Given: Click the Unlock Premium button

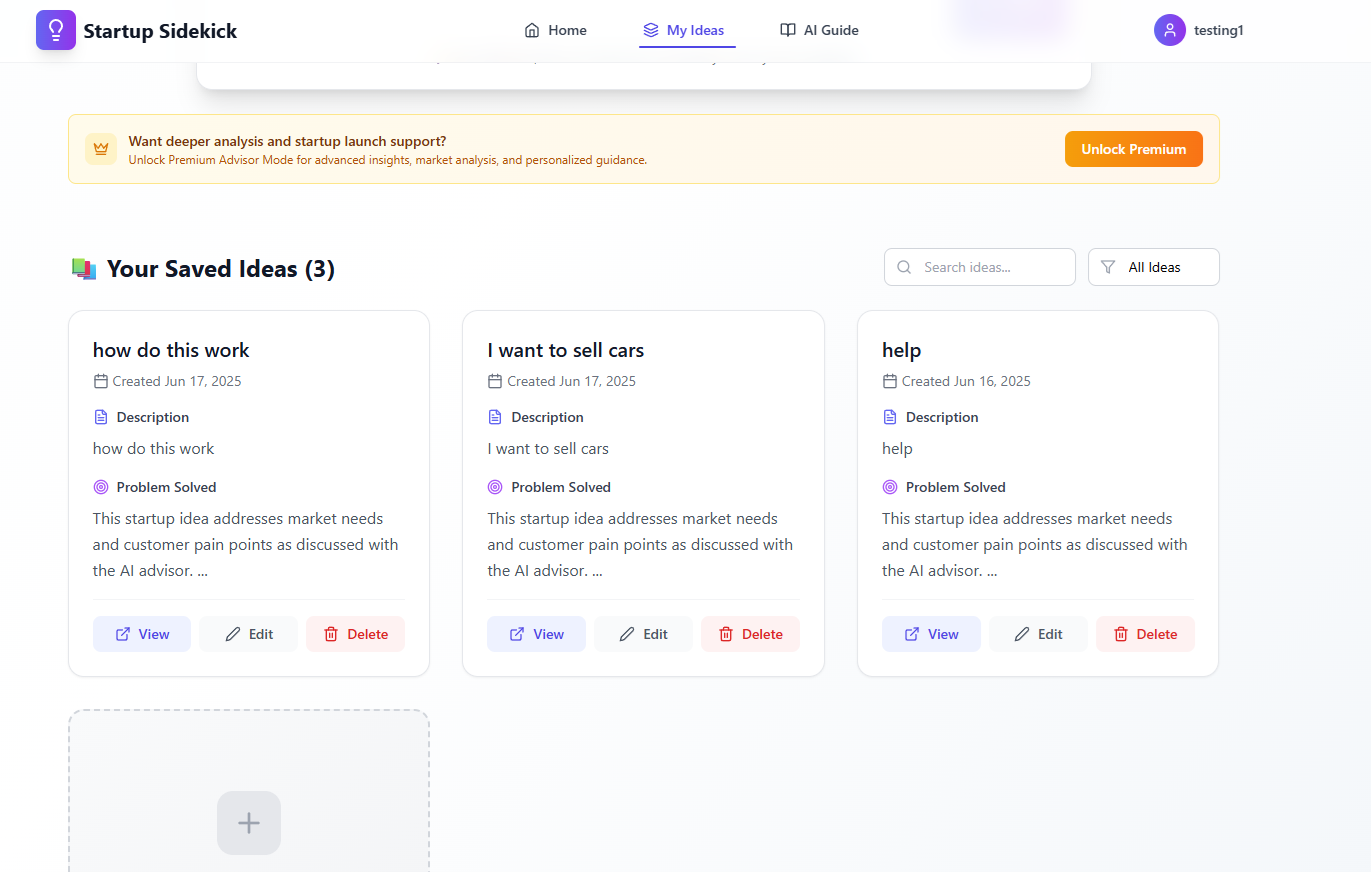Looking at the screenshot, I should click(1133, 148).
